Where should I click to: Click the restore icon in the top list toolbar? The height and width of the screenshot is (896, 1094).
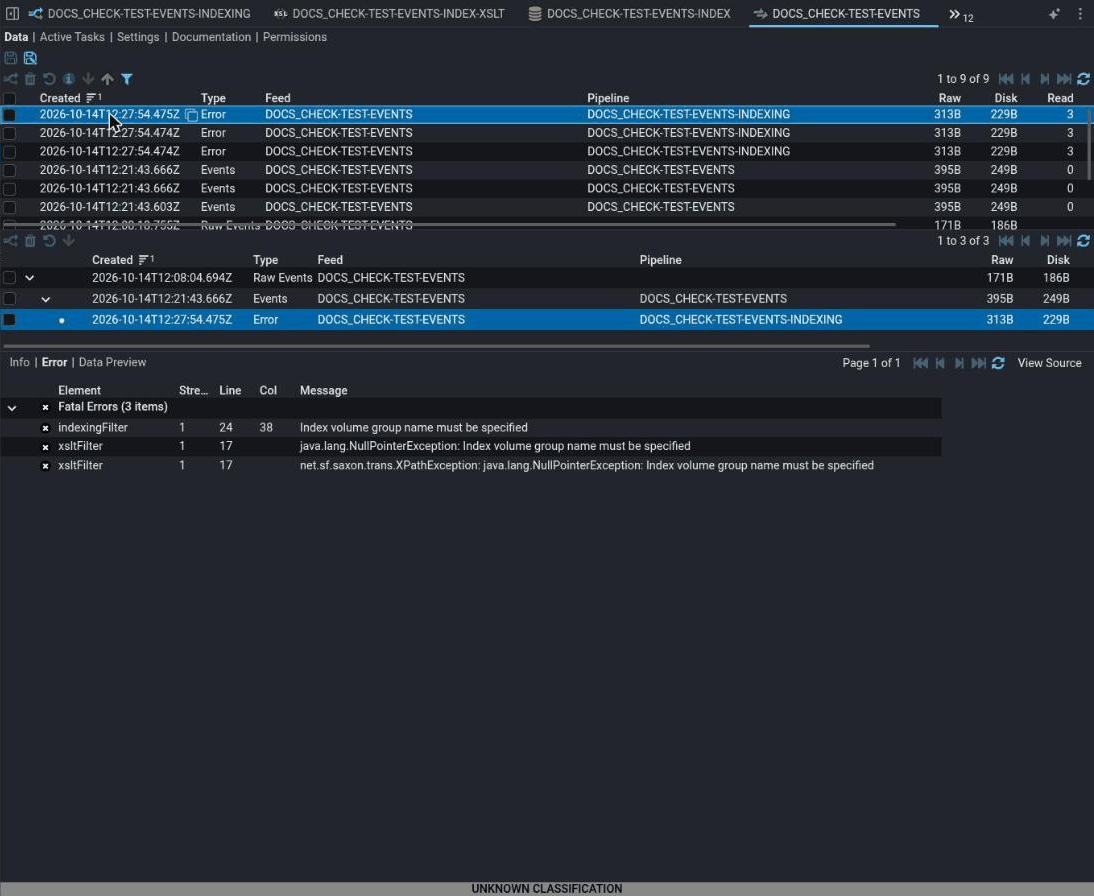pyautogui.click(x=49, y=79)
